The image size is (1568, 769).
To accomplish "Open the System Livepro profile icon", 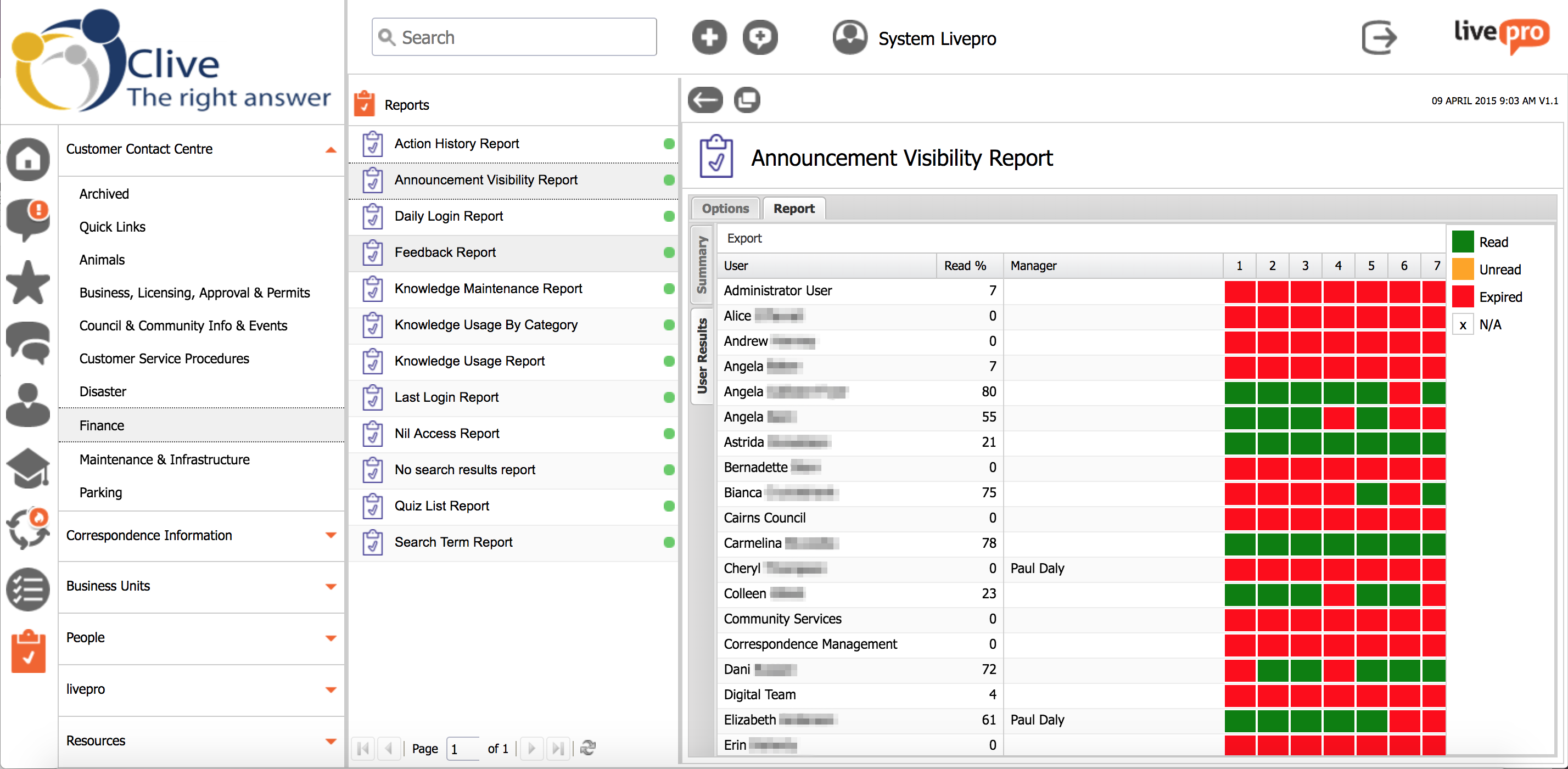I will (x=850, y=37).
